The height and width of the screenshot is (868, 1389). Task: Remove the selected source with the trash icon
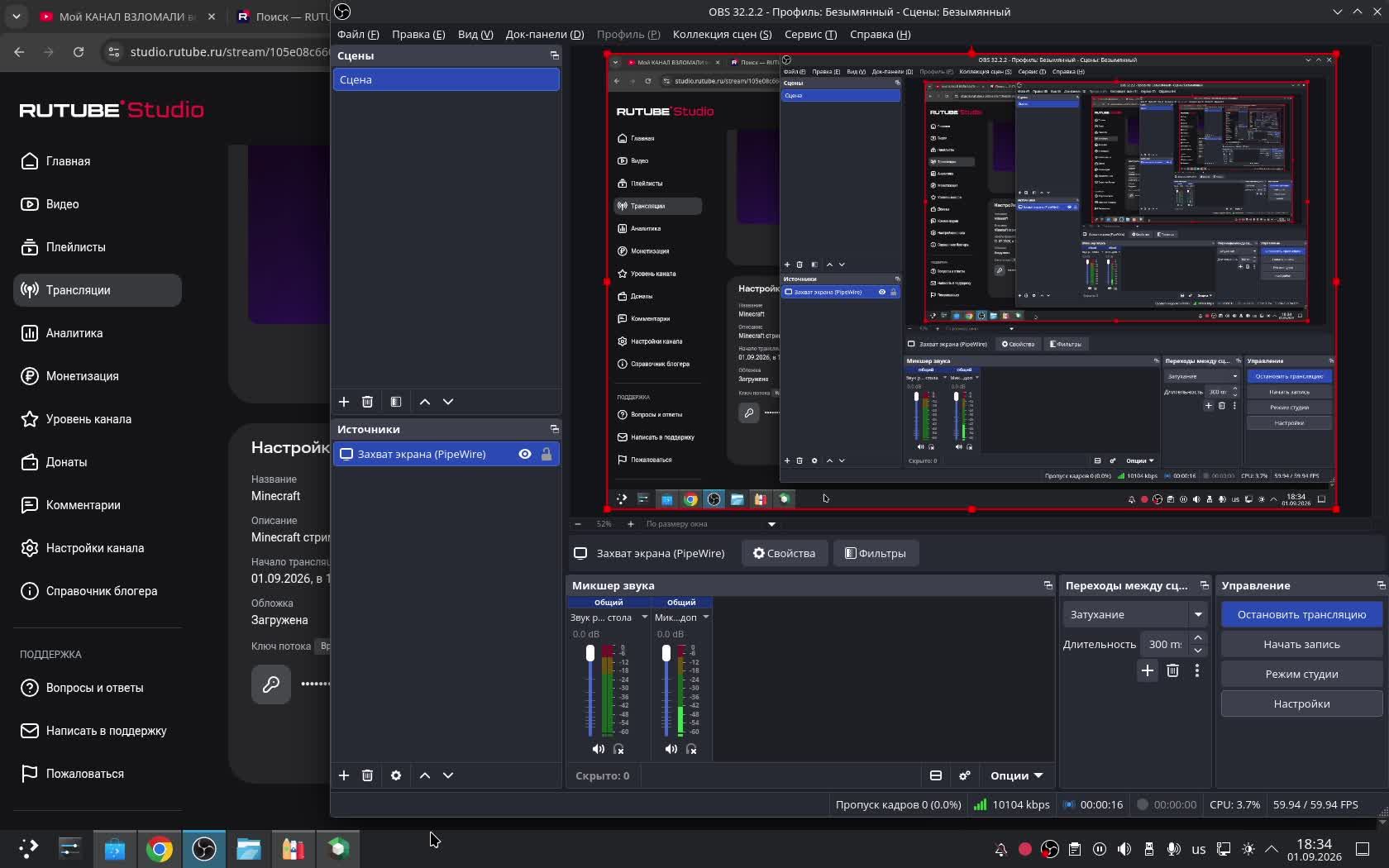click(x=367, y=775)
